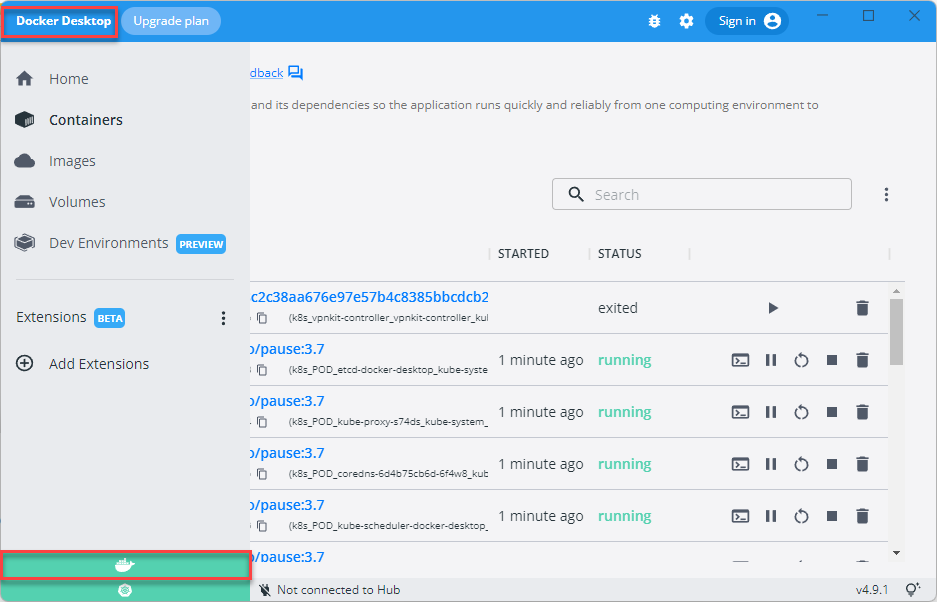This screenshot has width=937, height=602.
Task: Pause the kube-proxy pod container
Action: [771, 412]
